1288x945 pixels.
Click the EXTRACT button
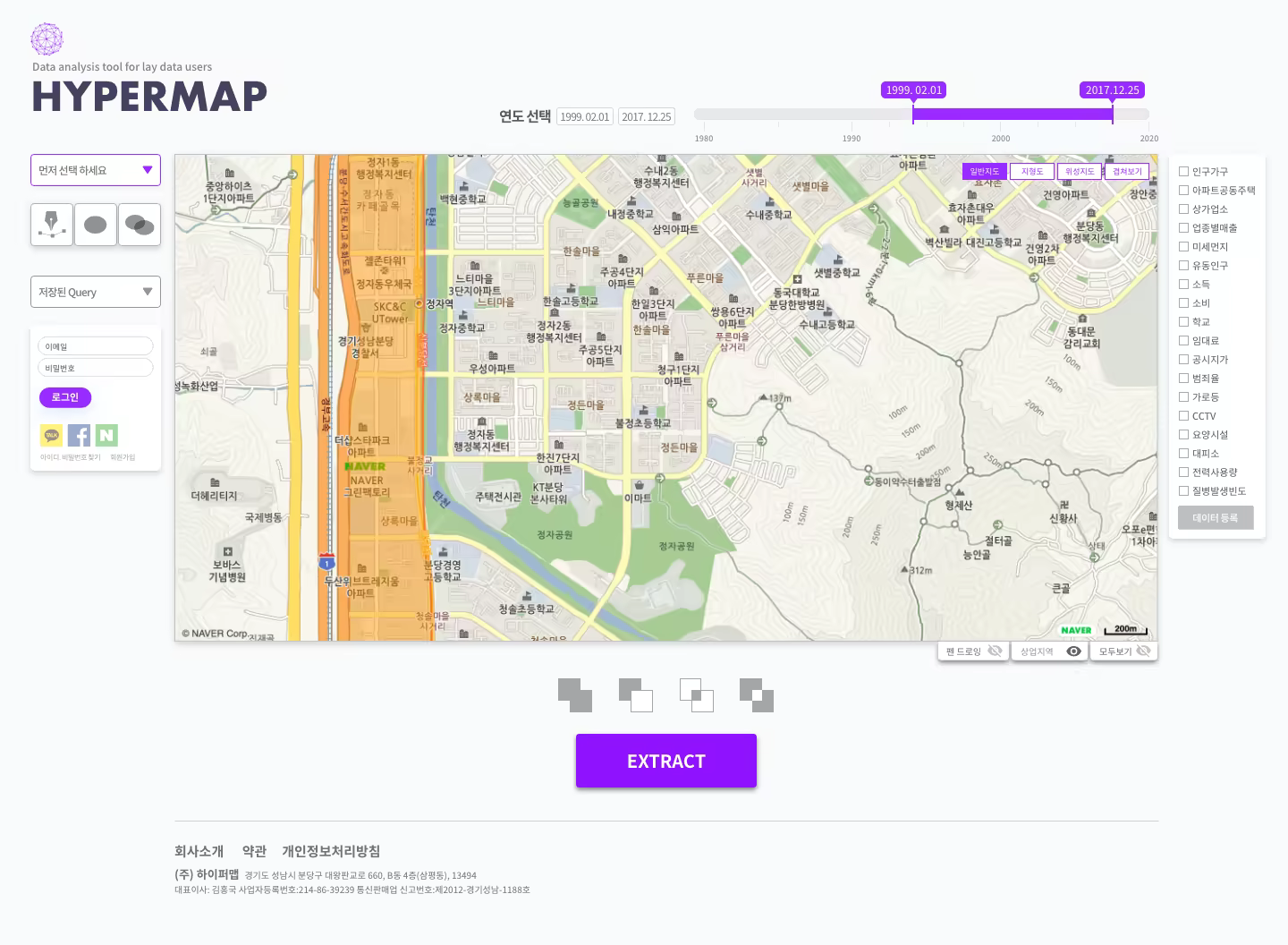pyautogui.click(x=665, y=761)
